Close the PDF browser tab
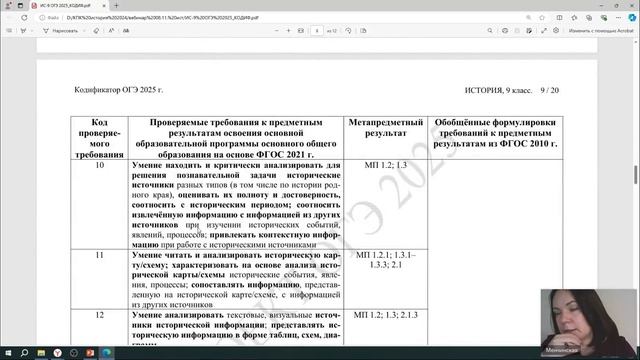This screenshot has height=360, width=640. coord(104,6)
